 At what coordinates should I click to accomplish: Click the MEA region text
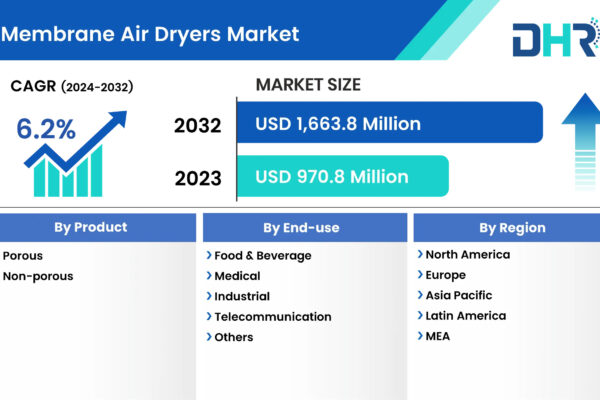[x=438, y=336]
